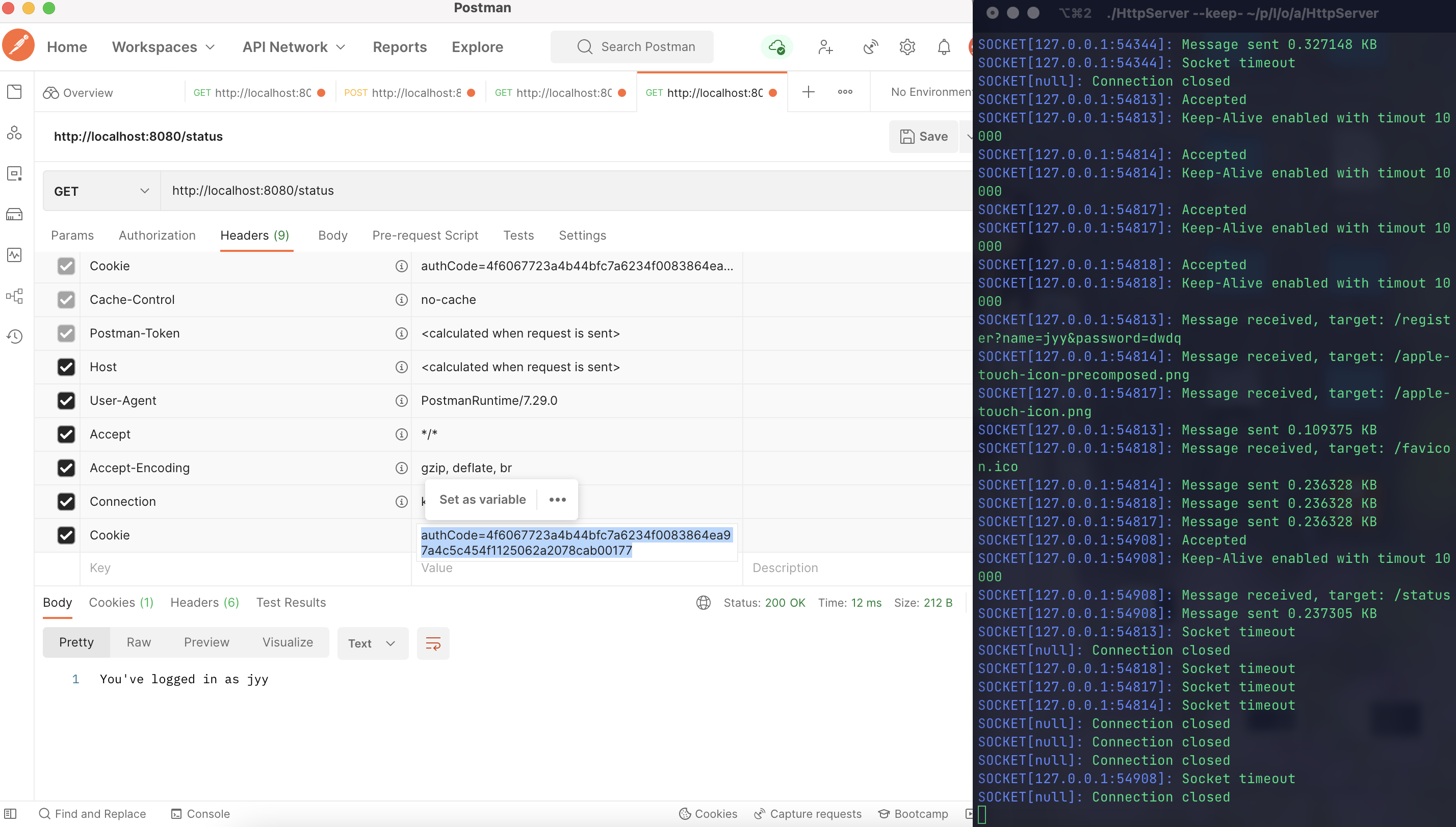The image size is (1456, 827).
Task: Expand the Workspaces menu
Action: pos(163,47)
